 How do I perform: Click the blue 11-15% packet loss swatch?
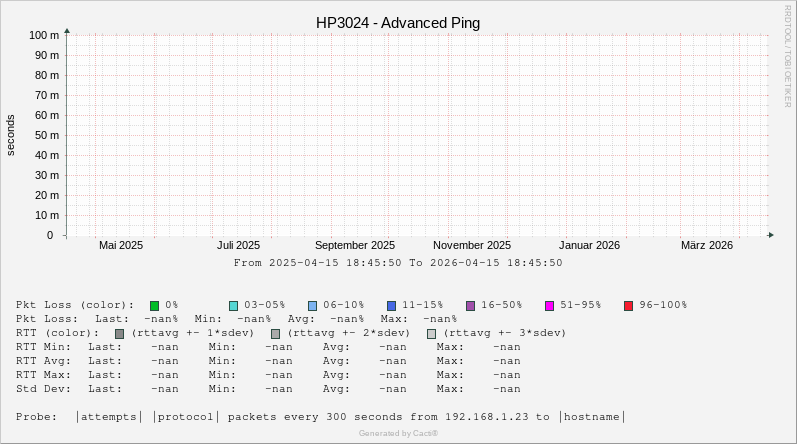(x=391, y=306)
